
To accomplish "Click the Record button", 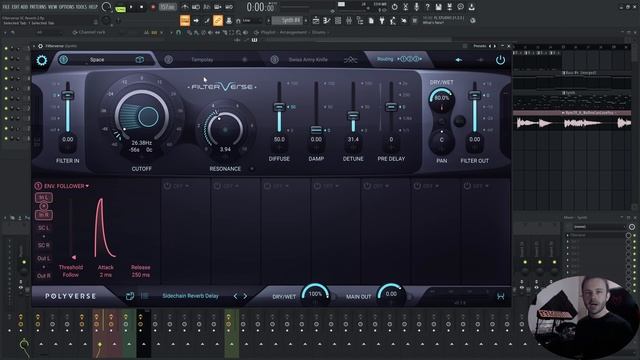I will click(153, 7).
